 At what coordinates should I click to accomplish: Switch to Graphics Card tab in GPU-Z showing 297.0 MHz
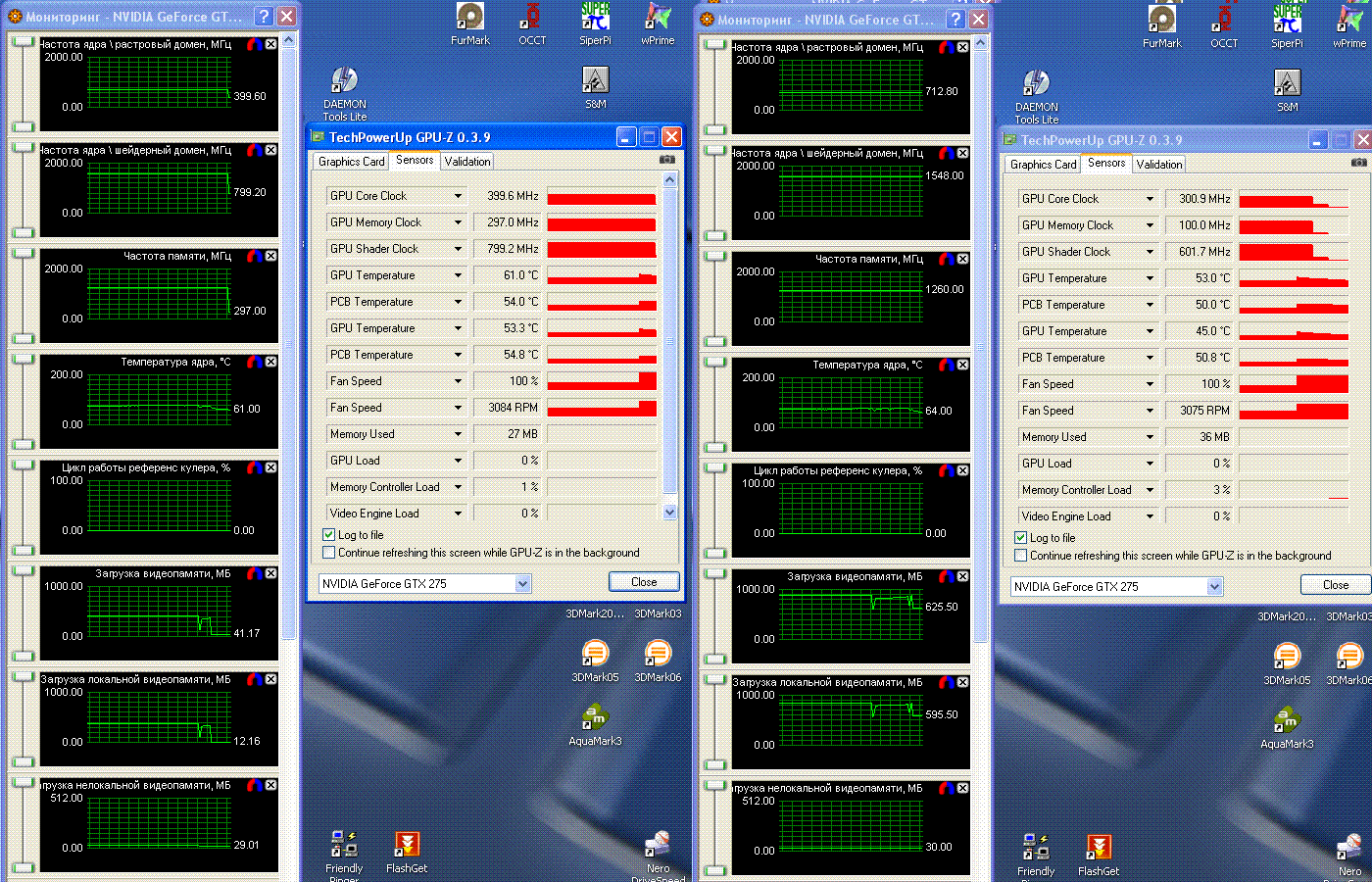click(x=351, y=162)
